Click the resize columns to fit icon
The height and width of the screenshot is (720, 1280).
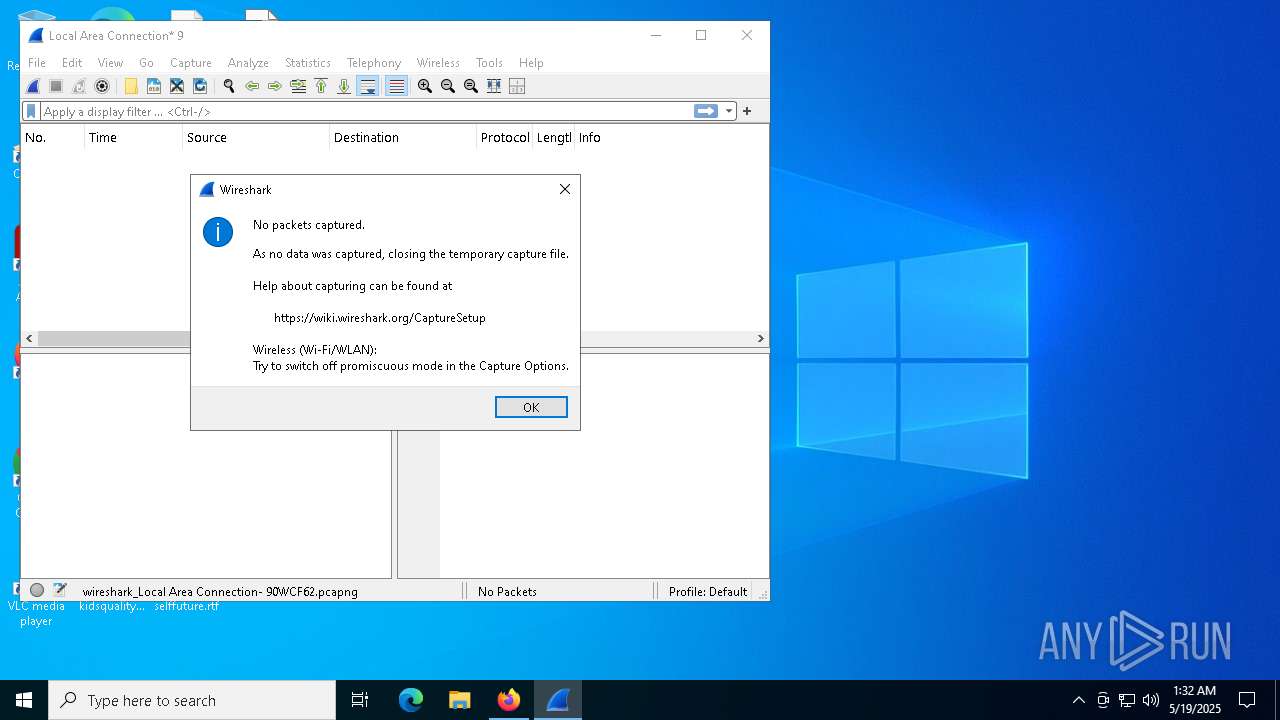click(494, 86)
